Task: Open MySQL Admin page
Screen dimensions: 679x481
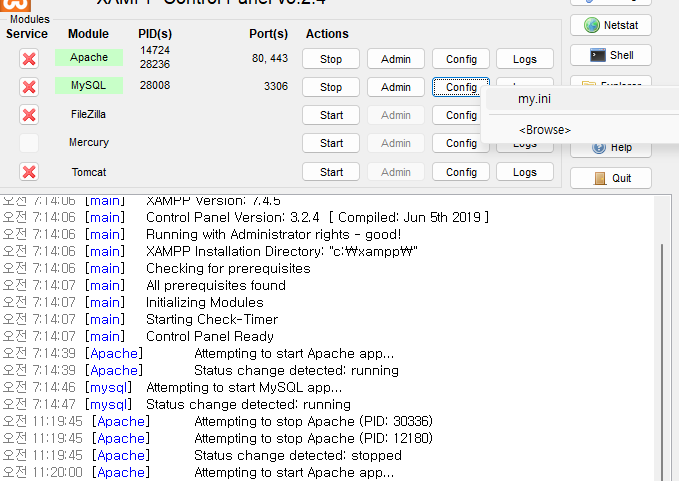Action: click(396, 87)
